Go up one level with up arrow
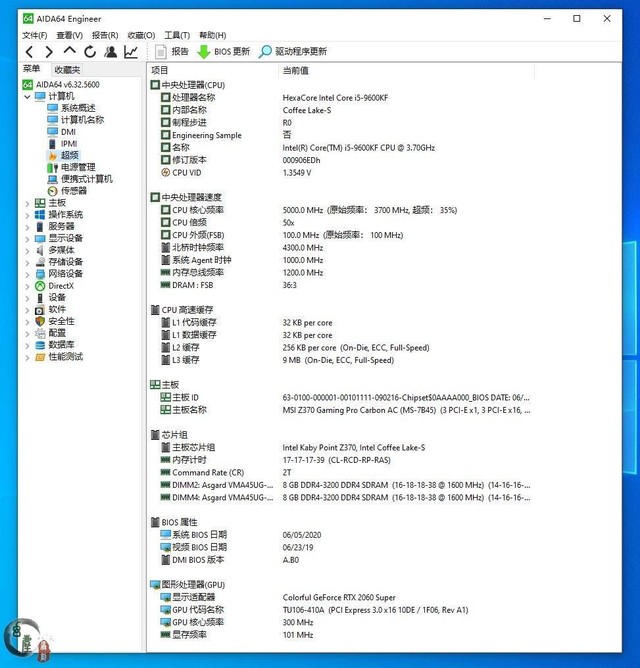 [x=69, y=51]
